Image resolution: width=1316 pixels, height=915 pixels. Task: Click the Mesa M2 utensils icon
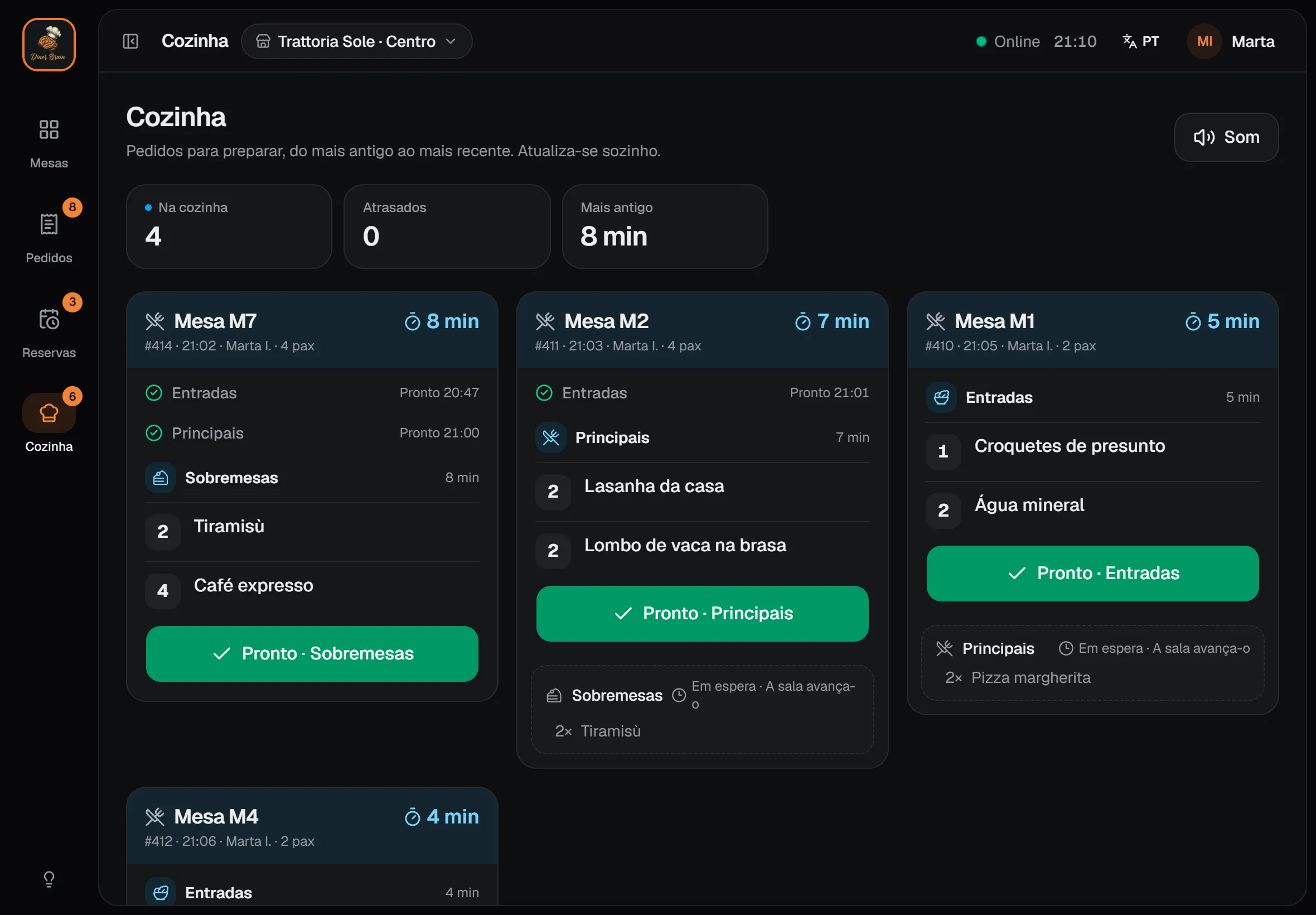tap(545, 321)
